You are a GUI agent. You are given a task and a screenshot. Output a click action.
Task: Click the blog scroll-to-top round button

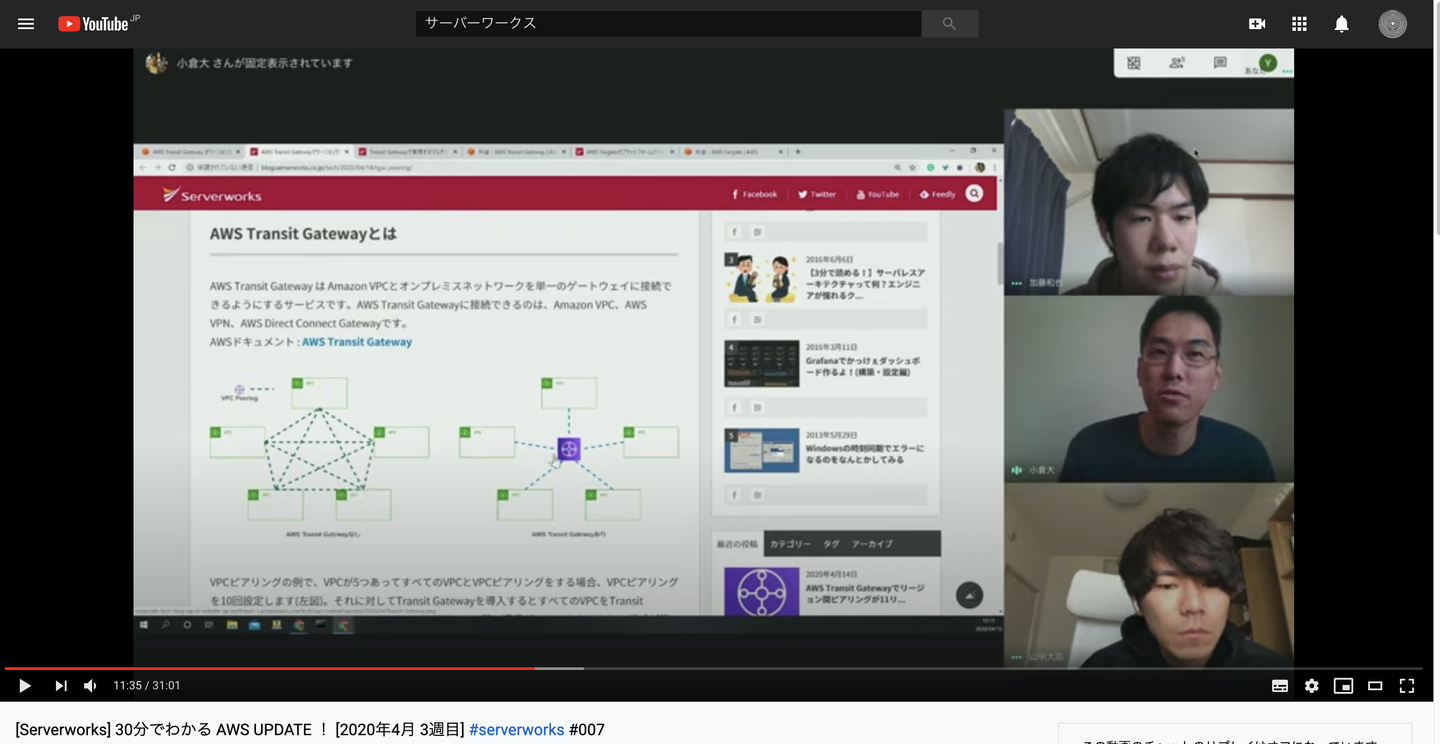tap(969, 595)
